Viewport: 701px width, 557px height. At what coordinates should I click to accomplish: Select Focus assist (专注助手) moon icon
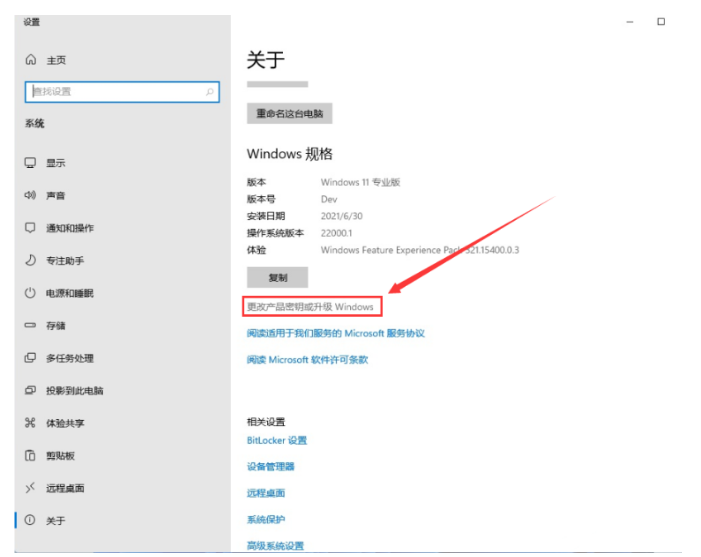[x=30, y=261]
